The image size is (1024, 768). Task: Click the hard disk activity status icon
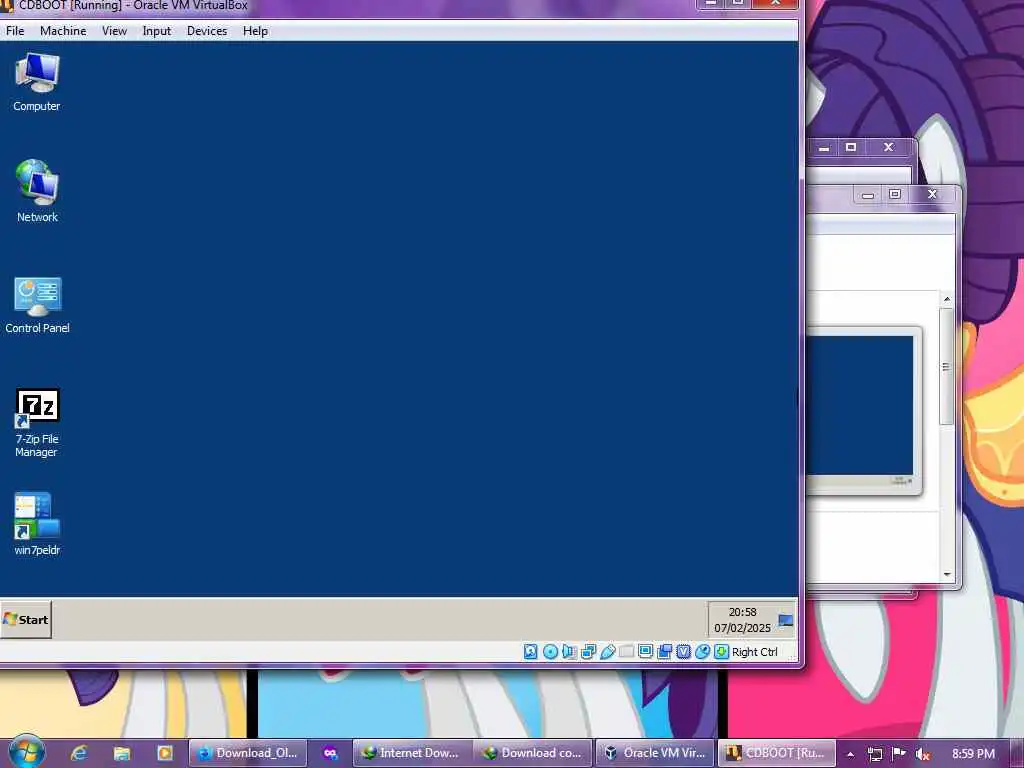click(x=530, y=652)
